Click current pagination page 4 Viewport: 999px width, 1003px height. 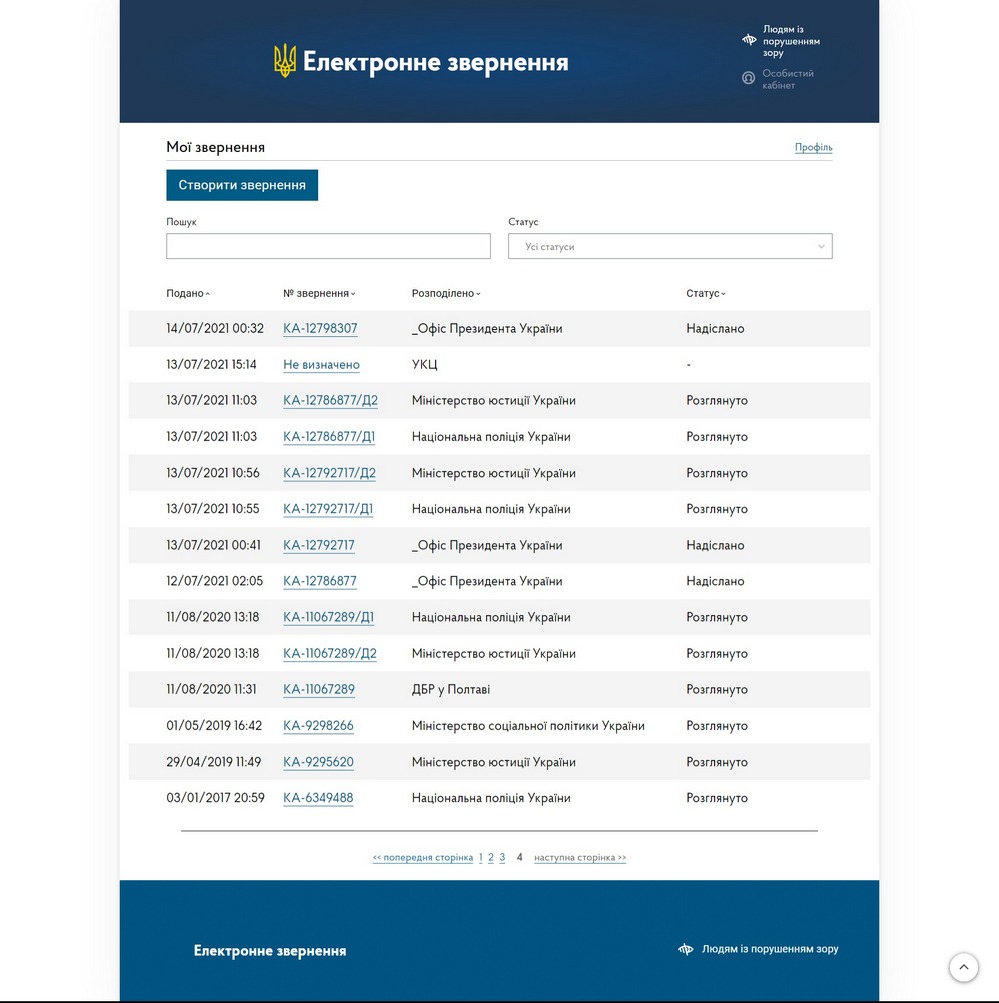pyautogui.click(x=519, y=857)
